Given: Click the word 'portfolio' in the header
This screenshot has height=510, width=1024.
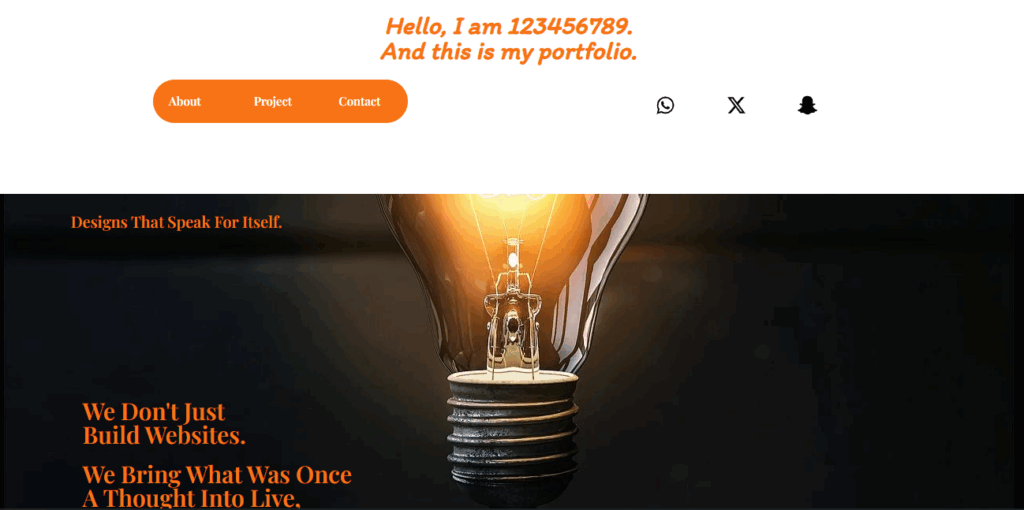Looking at the screenshot, I should 568,52.
